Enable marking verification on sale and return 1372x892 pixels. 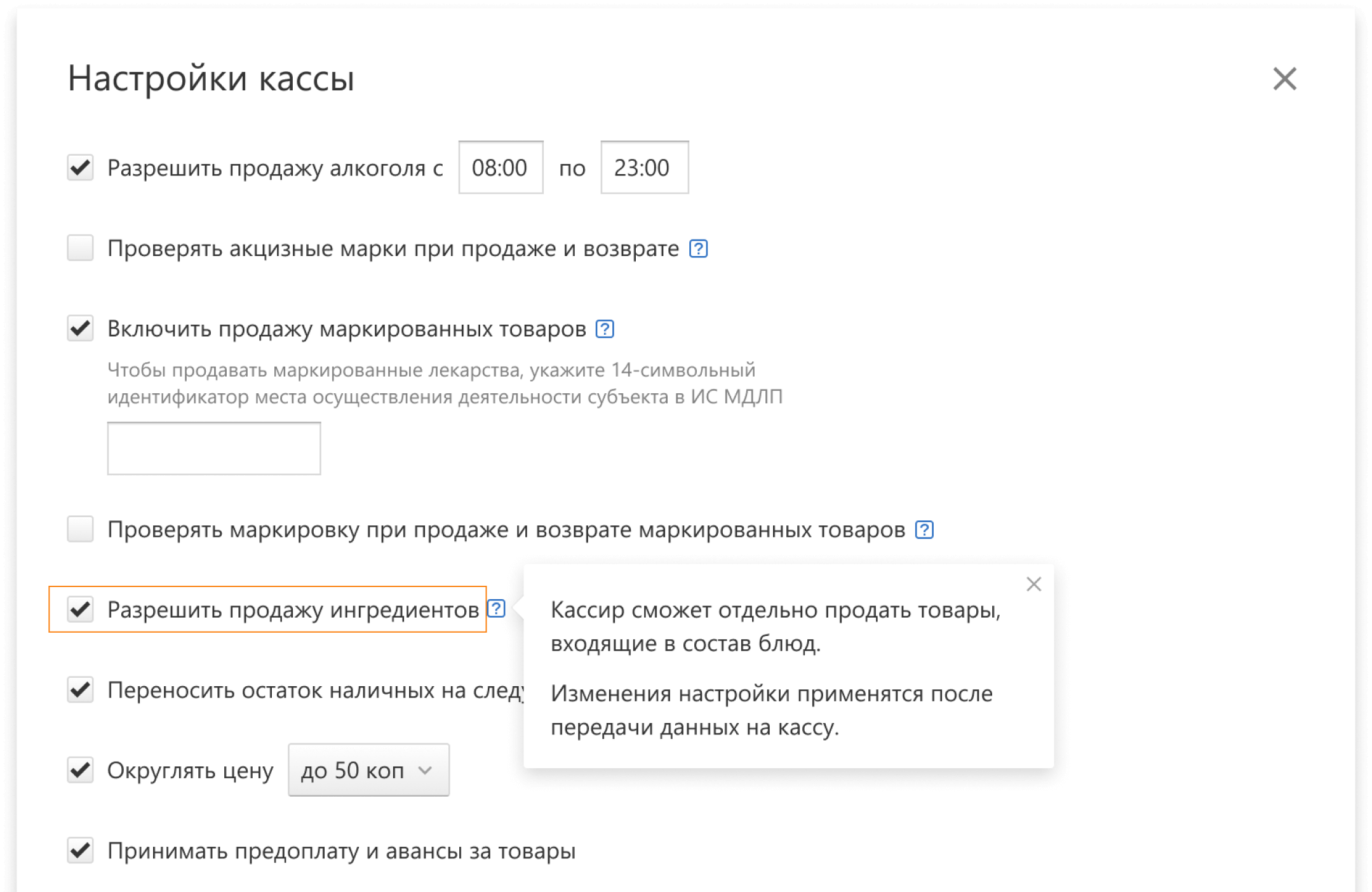click(x=81, y=529)
